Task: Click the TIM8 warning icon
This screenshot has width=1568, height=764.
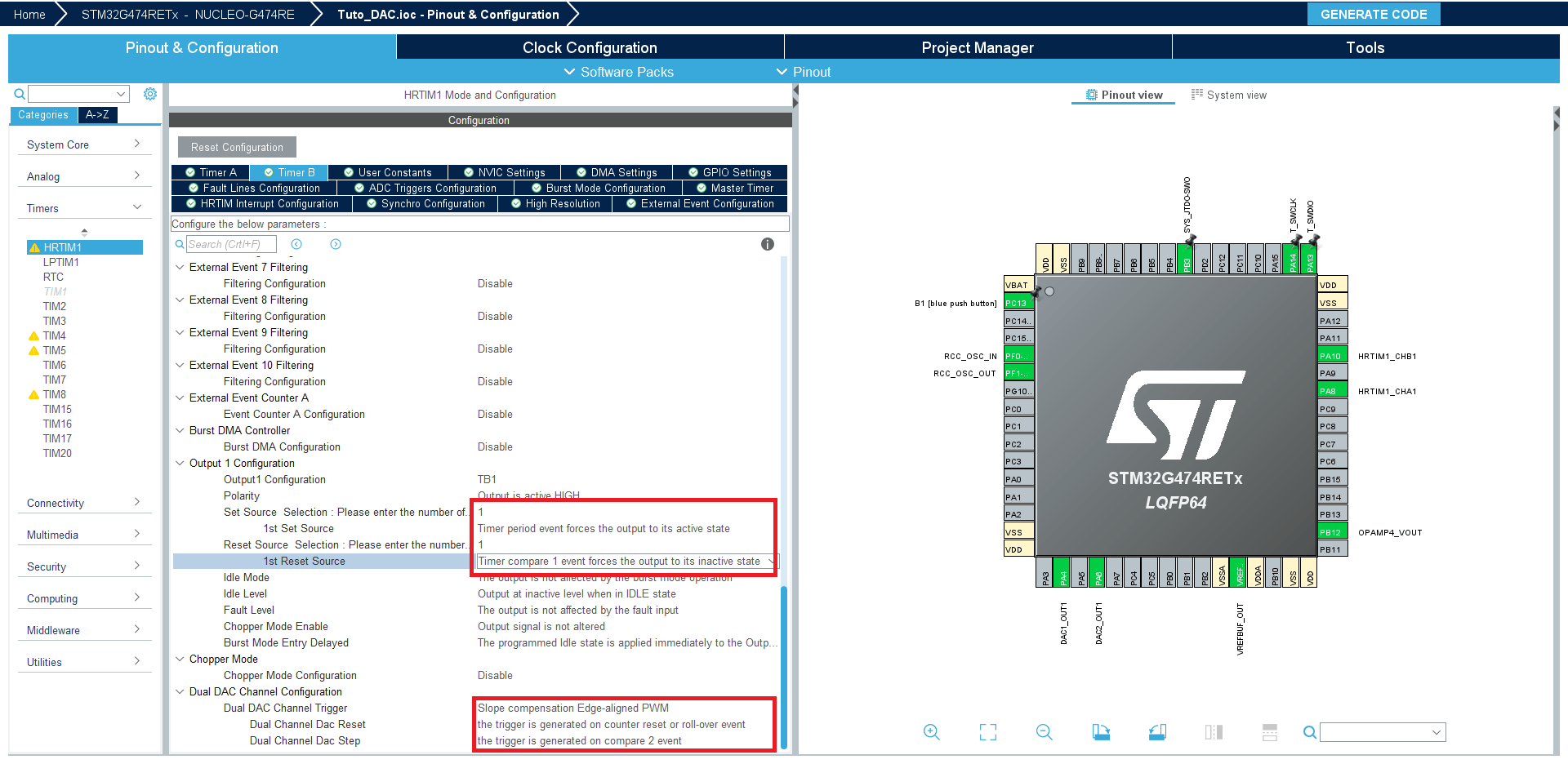Action: point(34,394)
